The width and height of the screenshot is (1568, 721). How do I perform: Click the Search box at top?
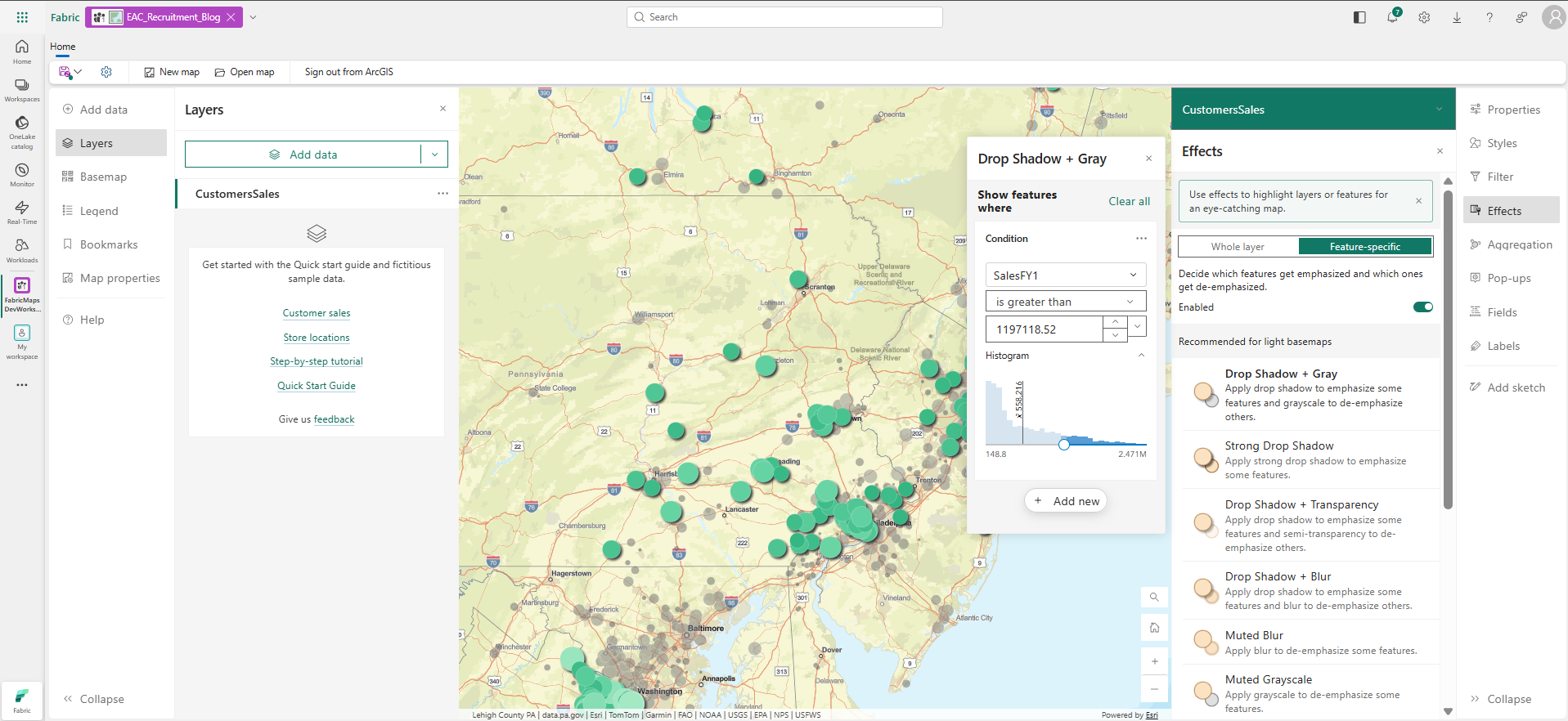point(784,17)
